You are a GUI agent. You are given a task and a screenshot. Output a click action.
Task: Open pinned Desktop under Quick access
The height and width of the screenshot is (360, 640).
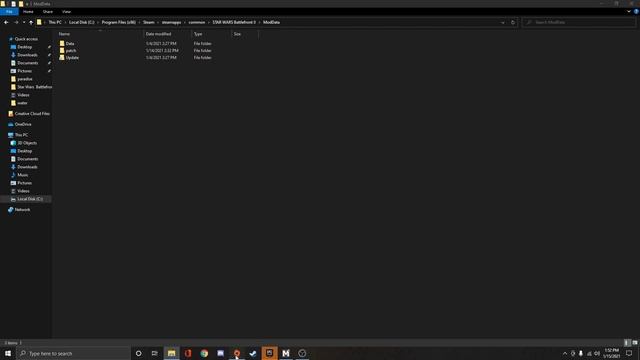click(24, 47)
